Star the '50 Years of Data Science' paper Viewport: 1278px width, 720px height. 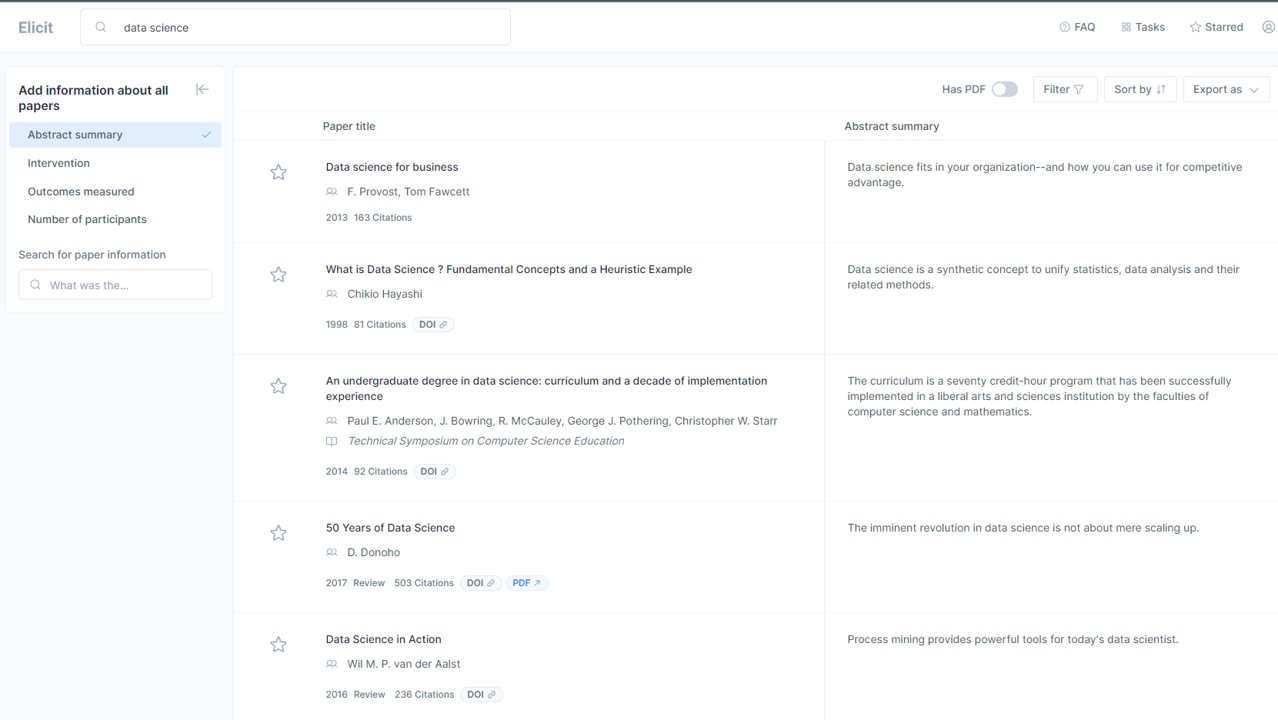click(x=278, y=534)
